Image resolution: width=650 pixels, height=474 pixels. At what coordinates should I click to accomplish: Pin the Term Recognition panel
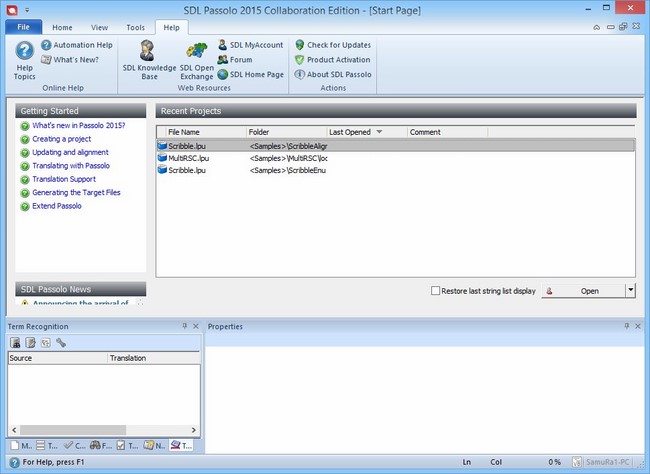pos(185,326)
